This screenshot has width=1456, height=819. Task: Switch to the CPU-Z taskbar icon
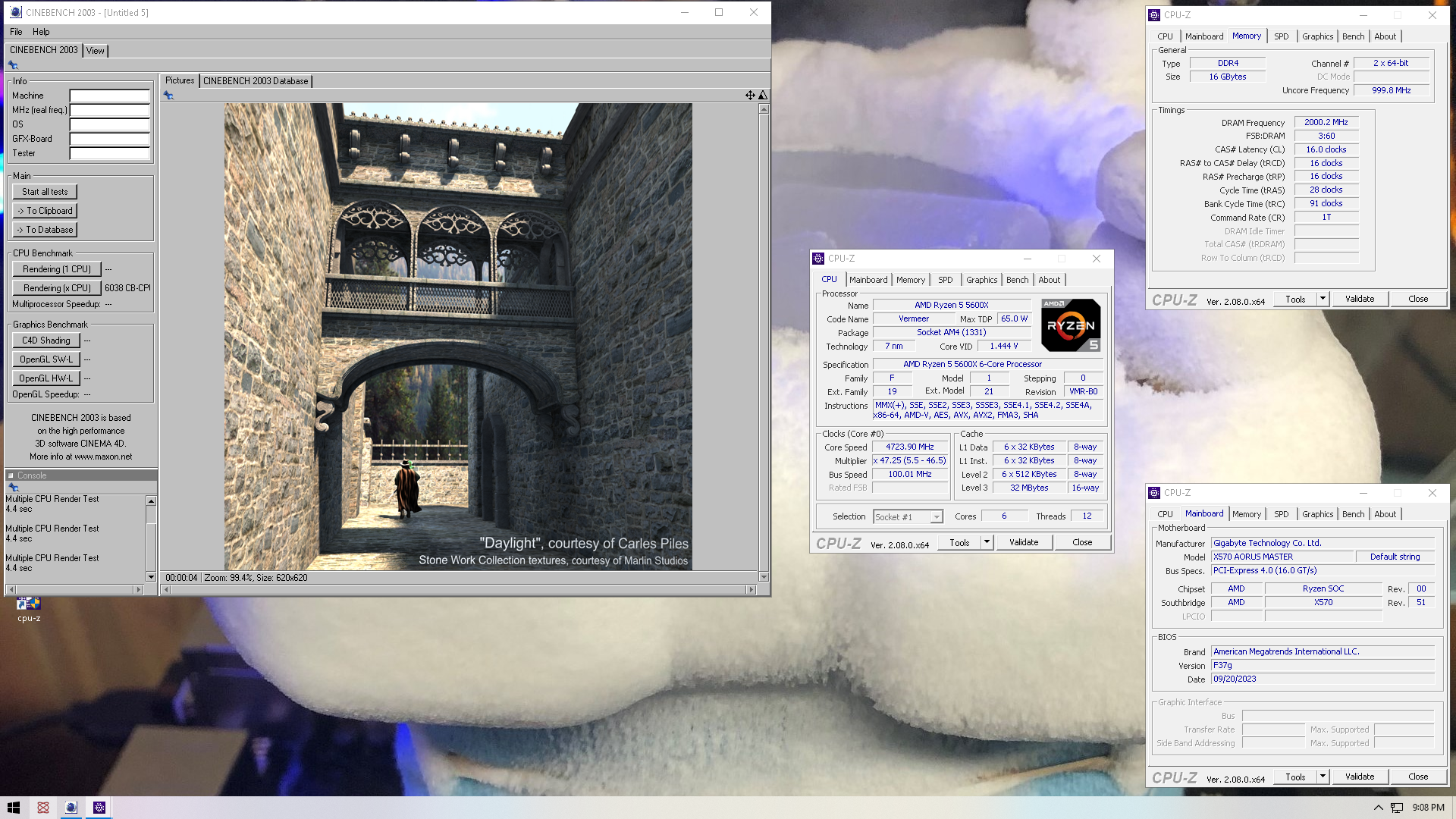tap(99, 808)
